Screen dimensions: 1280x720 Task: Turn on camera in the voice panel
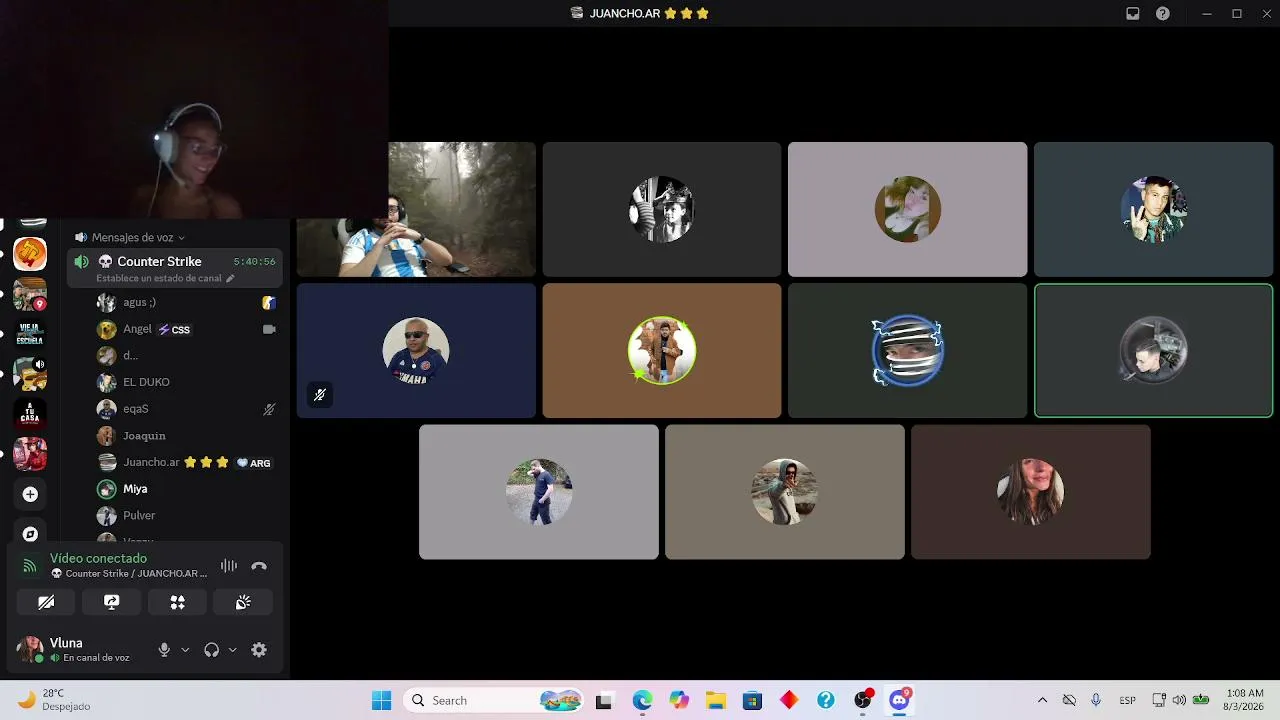tap(46, 602)
